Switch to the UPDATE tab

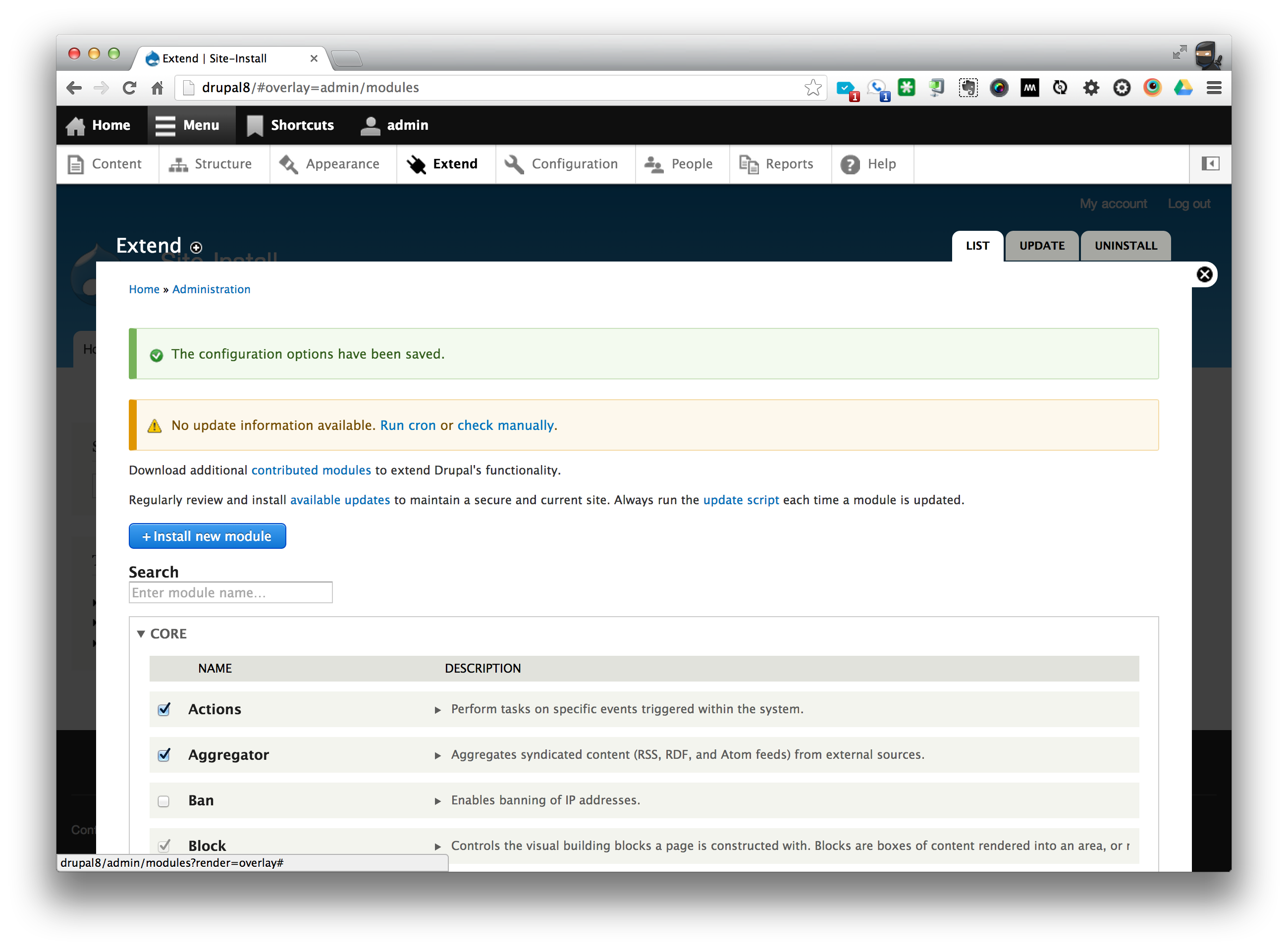coord(1042,246)
